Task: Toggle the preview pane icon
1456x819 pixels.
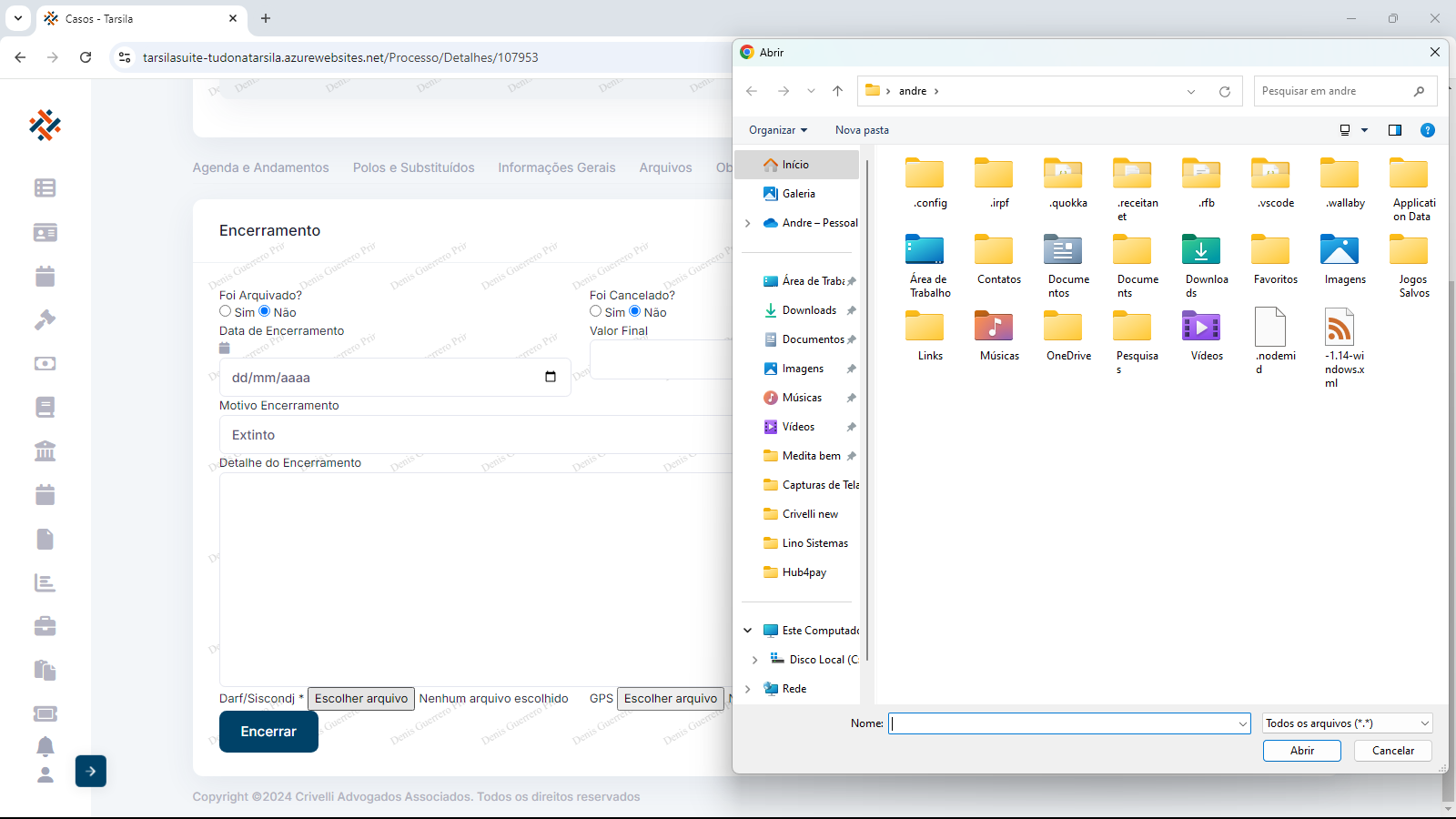Action: click(x=1394, y=130)
